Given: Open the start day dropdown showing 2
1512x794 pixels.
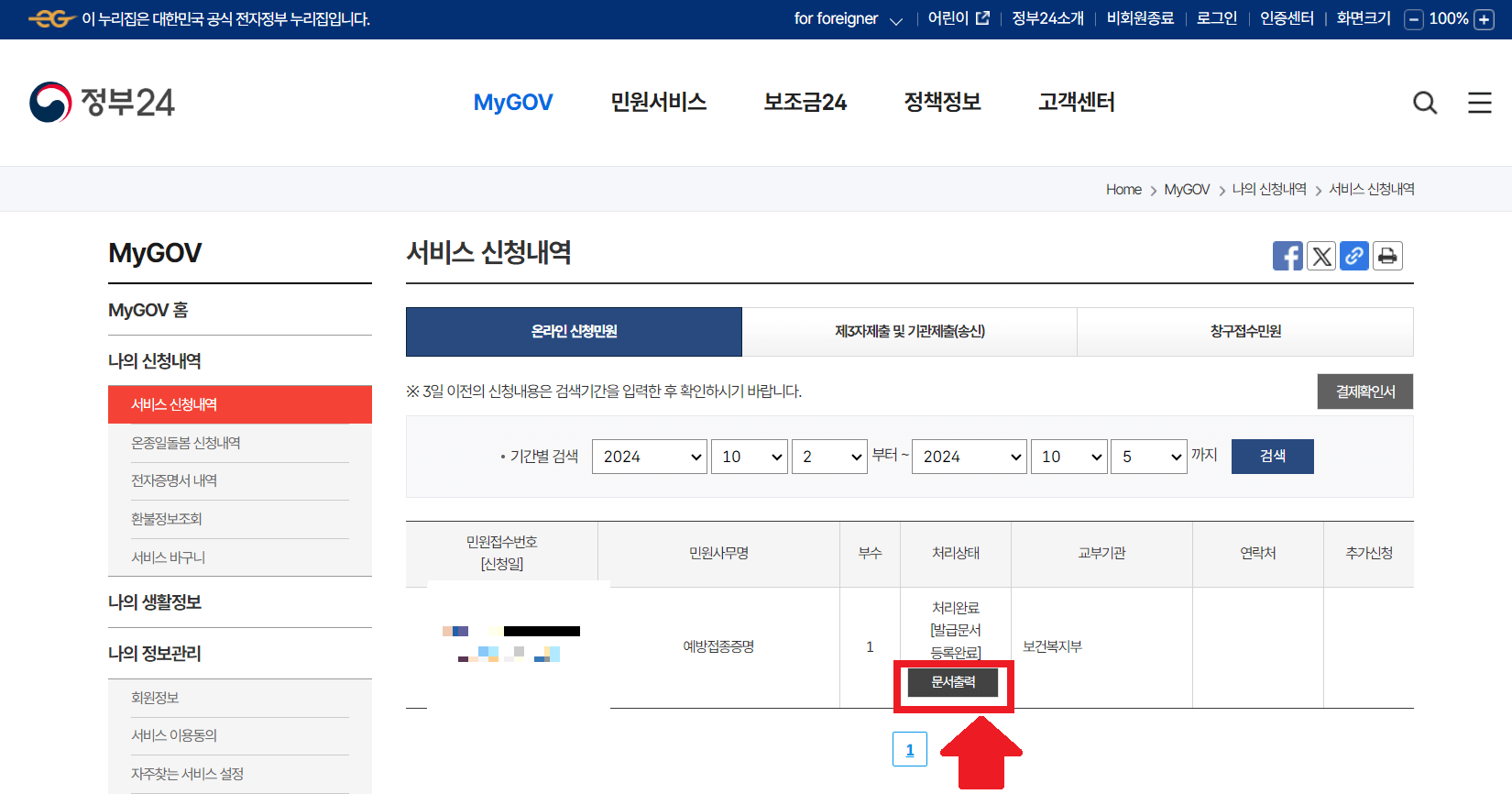Looking at the screenshot, I should coord(829,457).
